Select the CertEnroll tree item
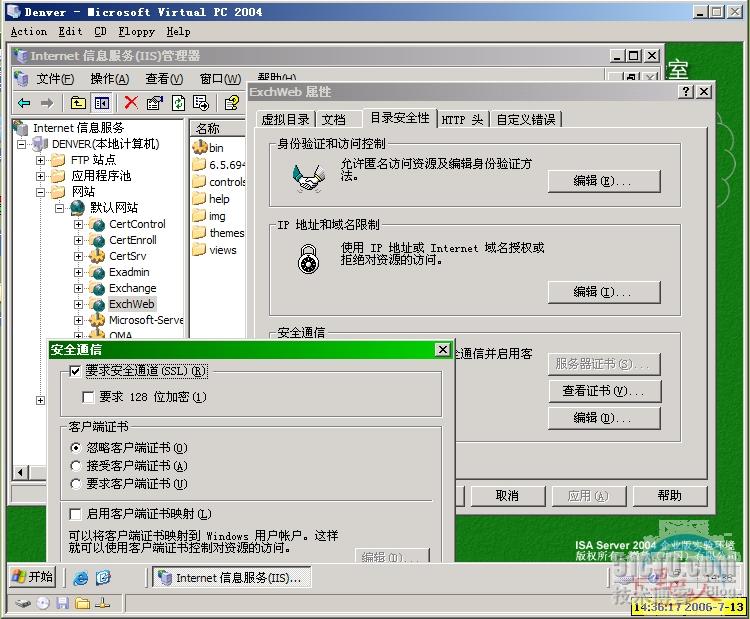Screen dimensions: 750x619 coord(132,240)
